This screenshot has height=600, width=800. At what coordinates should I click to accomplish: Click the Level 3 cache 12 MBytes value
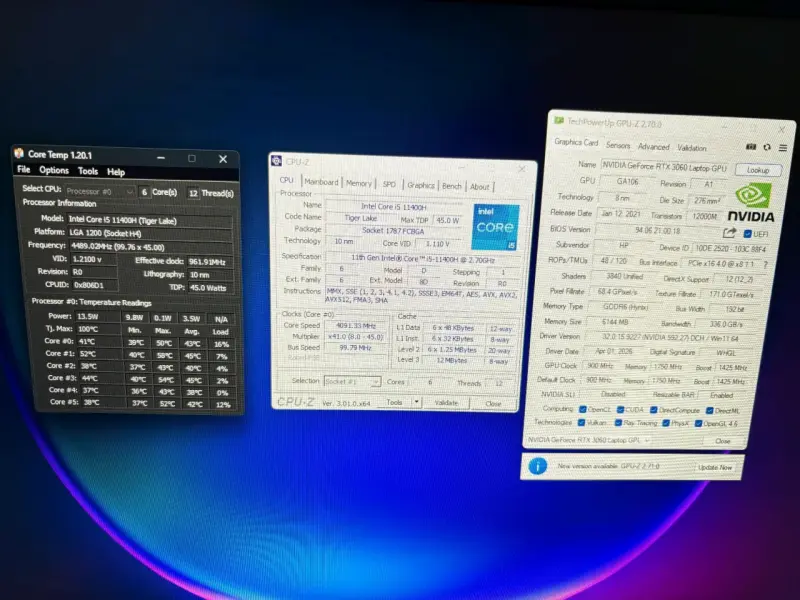click(452, 360)
